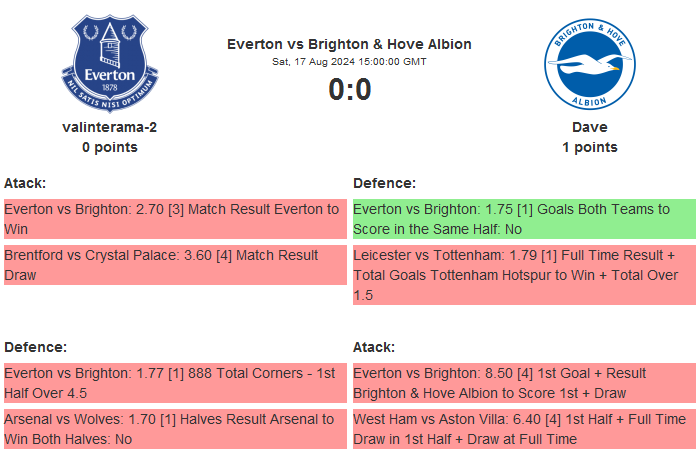Click valinterama-2's 0 points label
The height and width of the screenshot is (460, 700).
pos(110,147)
